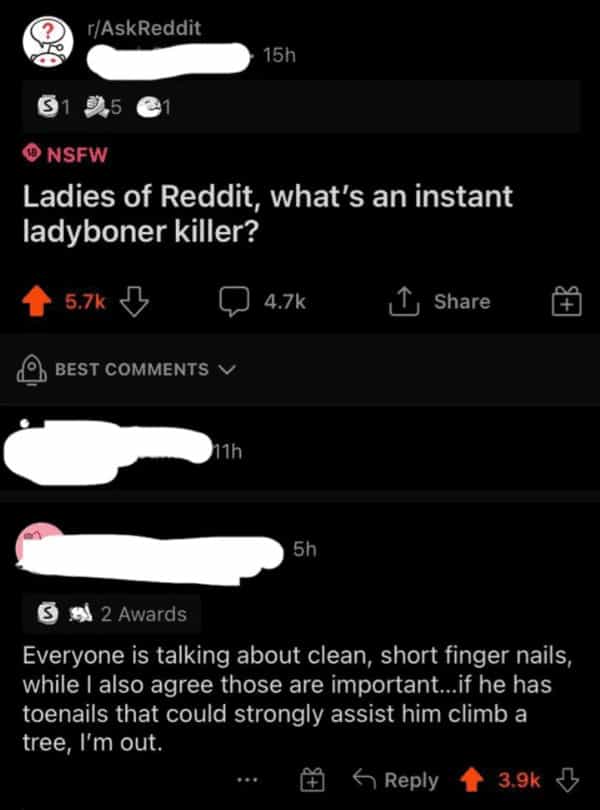Downvote the AskReddit post
Screen dimensions: 600x810
coord(134,302)
